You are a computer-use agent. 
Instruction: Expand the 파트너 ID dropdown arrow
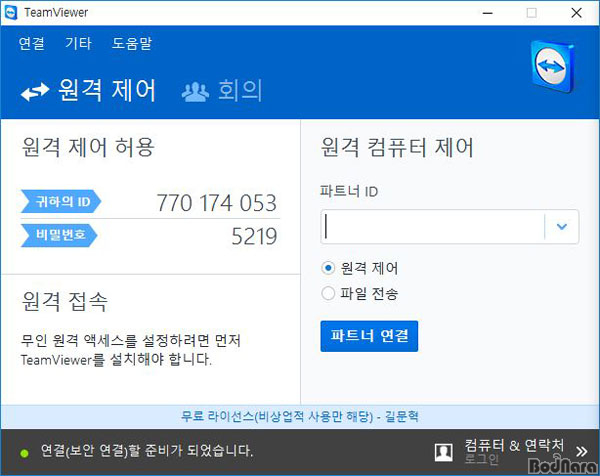pos(562,227)
